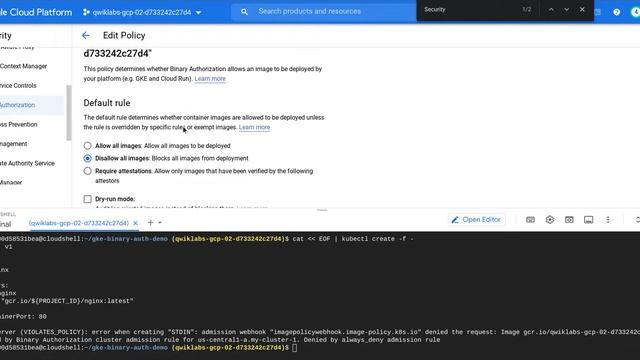Open Certificate Authority Service sidebar item
640x360 pixels.
coord(27,163)
